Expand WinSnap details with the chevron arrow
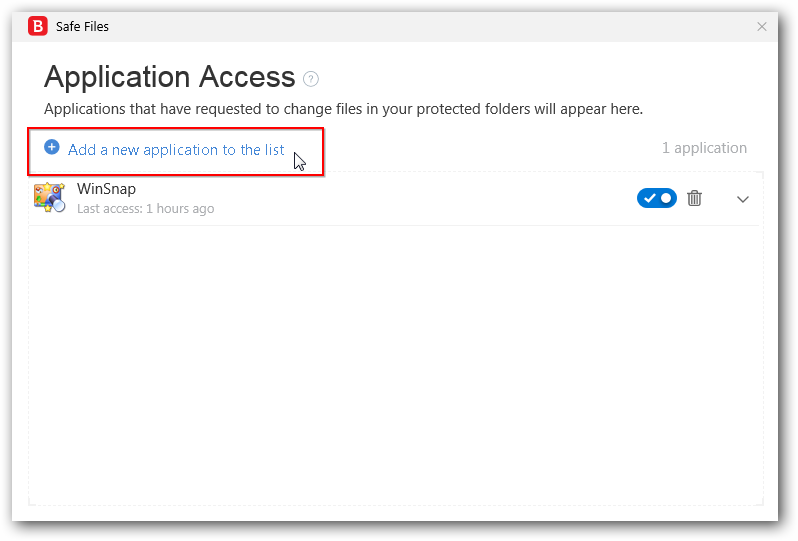Image resolution: width=798 pixels, height=541 pixels. 743,199
